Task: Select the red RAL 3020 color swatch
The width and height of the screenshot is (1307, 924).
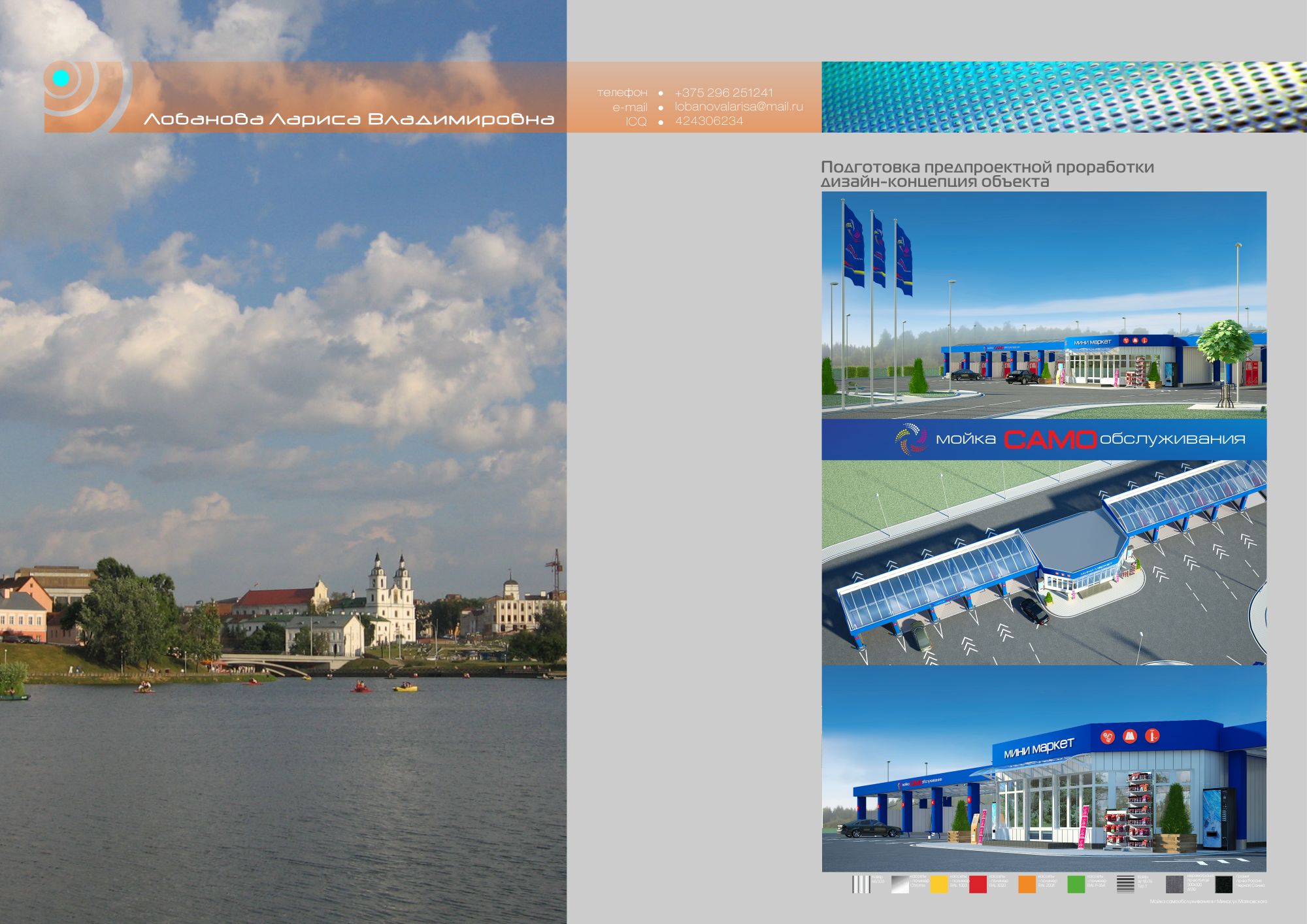Action: point(978,884)
